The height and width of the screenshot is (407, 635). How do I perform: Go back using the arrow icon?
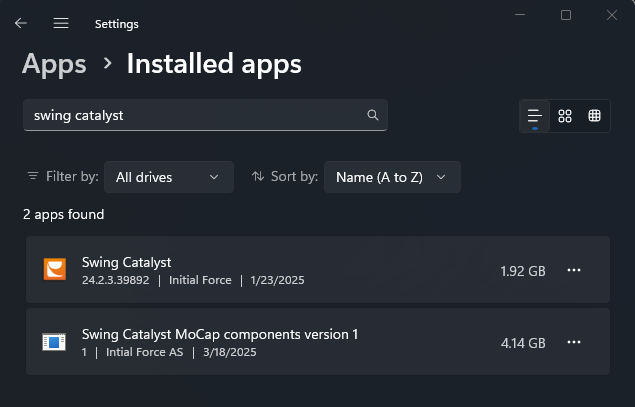pos(21,23)
